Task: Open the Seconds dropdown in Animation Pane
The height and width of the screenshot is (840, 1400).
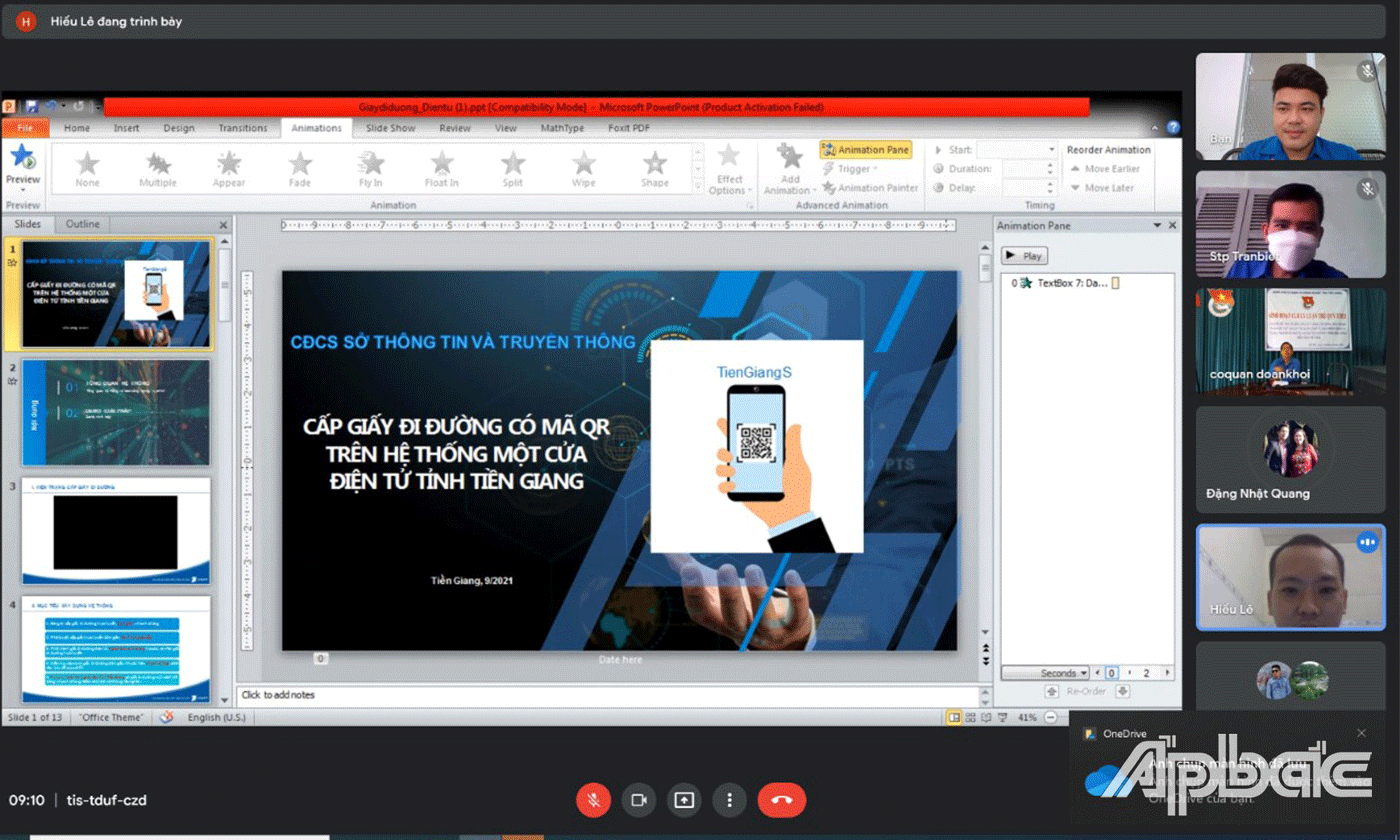Action: click(1045, 673)
